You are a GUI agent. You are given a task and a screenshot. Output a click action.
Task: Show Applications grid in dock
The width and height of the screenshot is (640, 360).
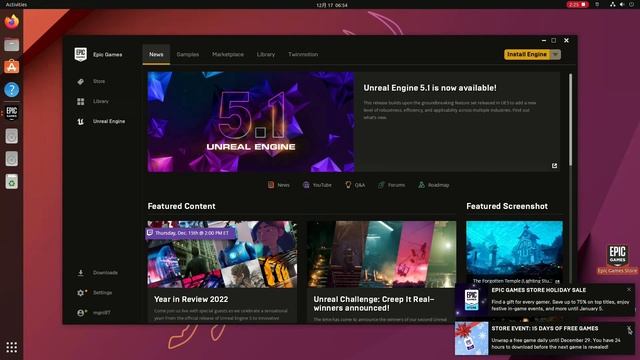click(x=11, y=347)
